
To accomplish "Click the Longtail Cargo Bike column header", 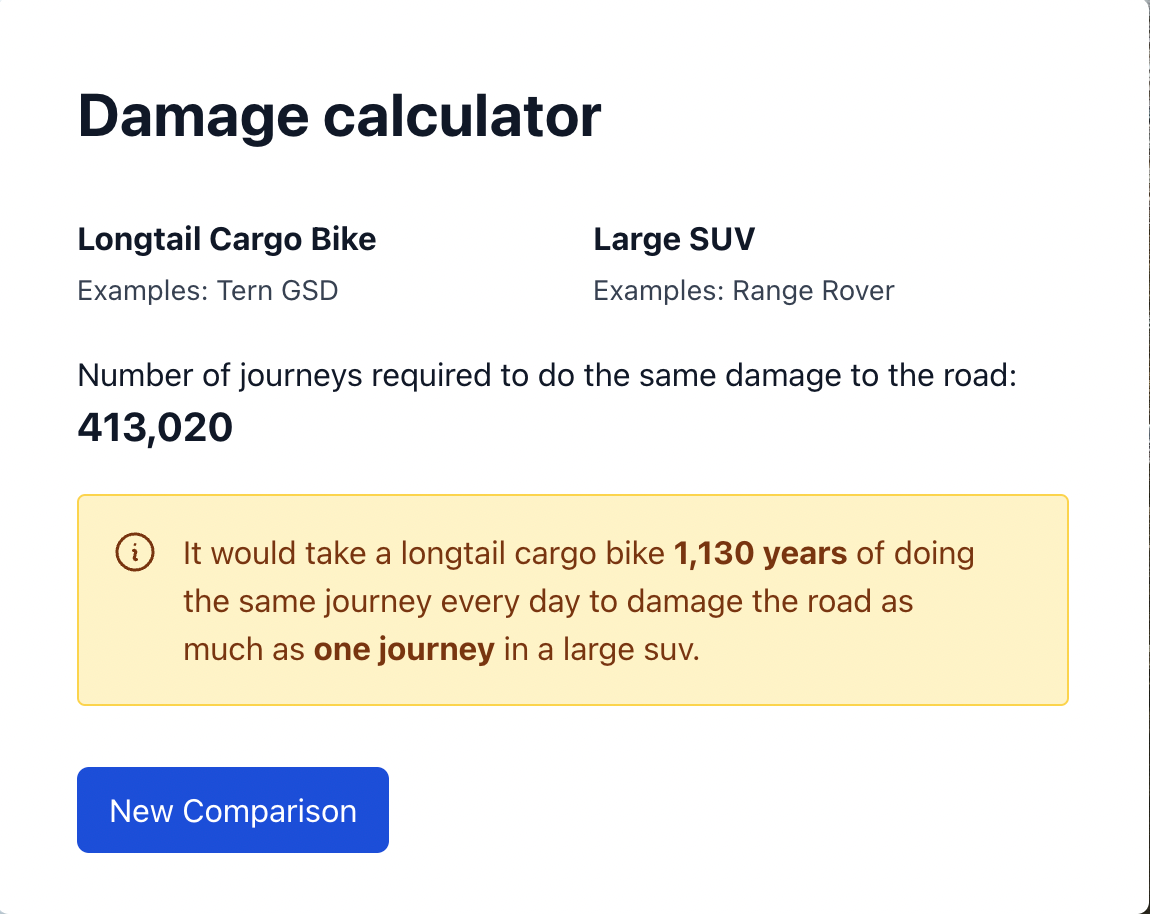I will click(x=226, y=239).
